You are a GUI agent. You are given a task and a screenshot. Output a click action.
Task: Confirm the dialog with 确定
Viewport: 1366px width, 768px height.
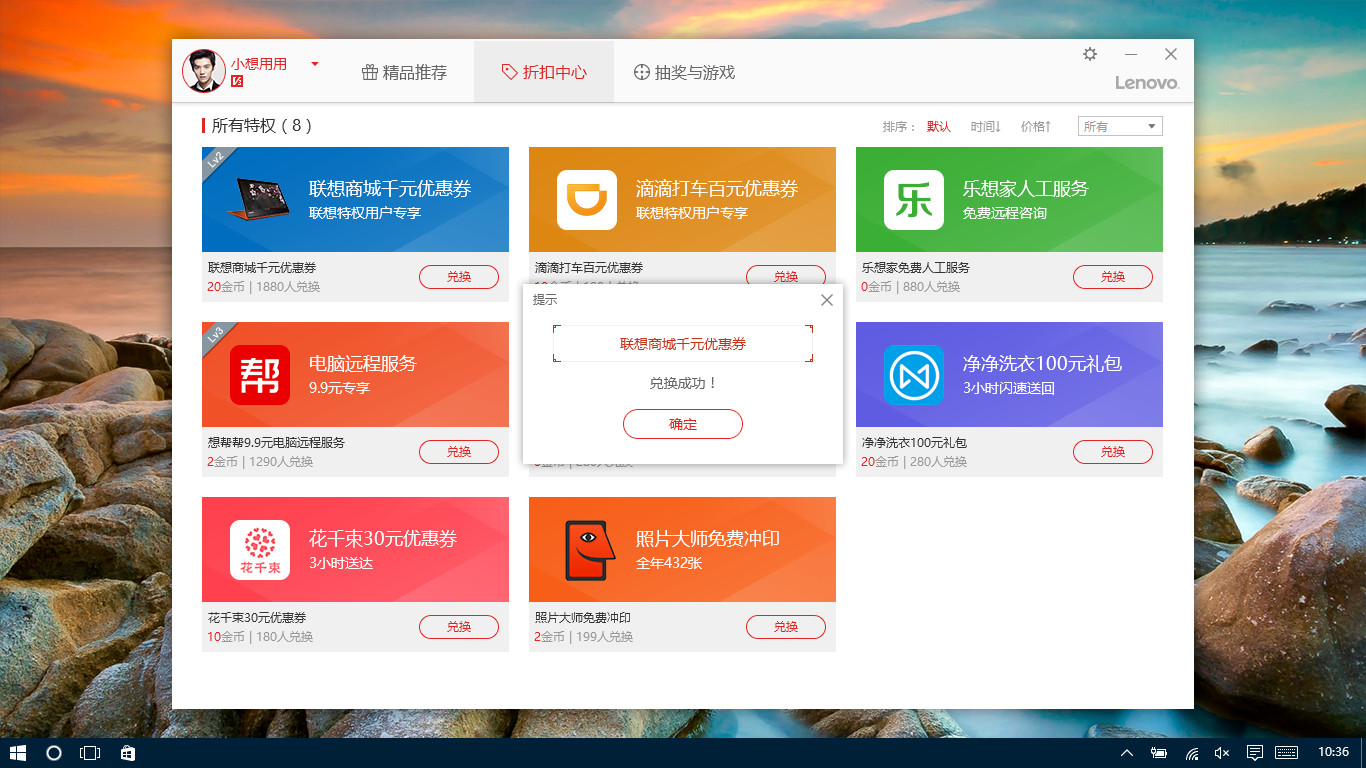[x=683, y=424]
